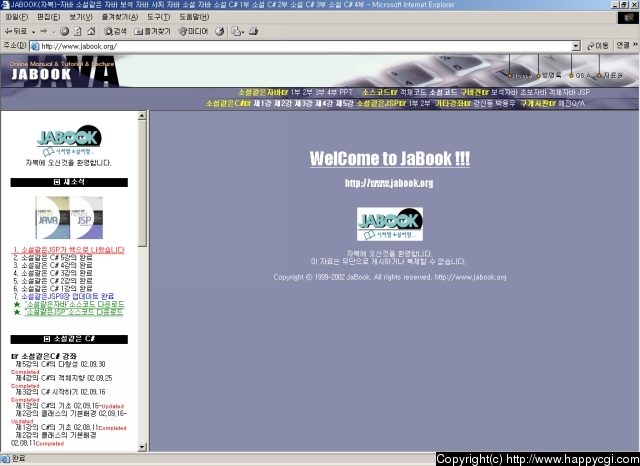Open news item 7 JSP8장 업데이트 완료
This screenshot has height=466, width=640.
tap(64, 296)
